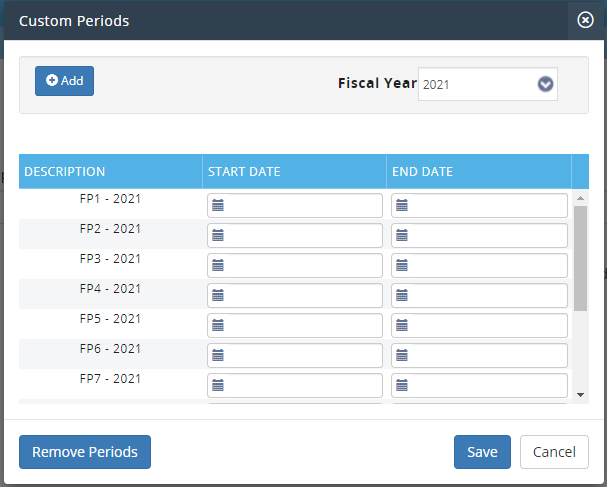The width and height of the screenshot is (607, 487).
Task: Click the Remove Periods button
Action: (x=85, y=452)
